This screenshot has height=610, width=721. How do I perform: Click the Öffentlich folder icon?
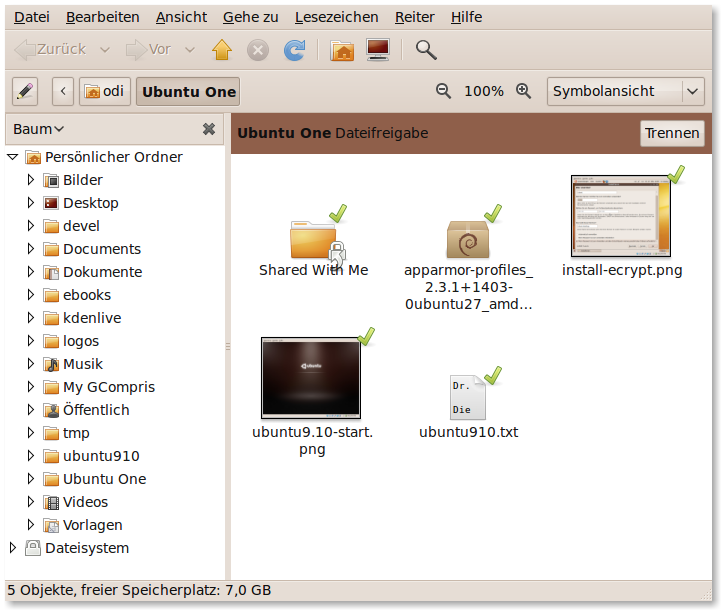click(51, 410)
